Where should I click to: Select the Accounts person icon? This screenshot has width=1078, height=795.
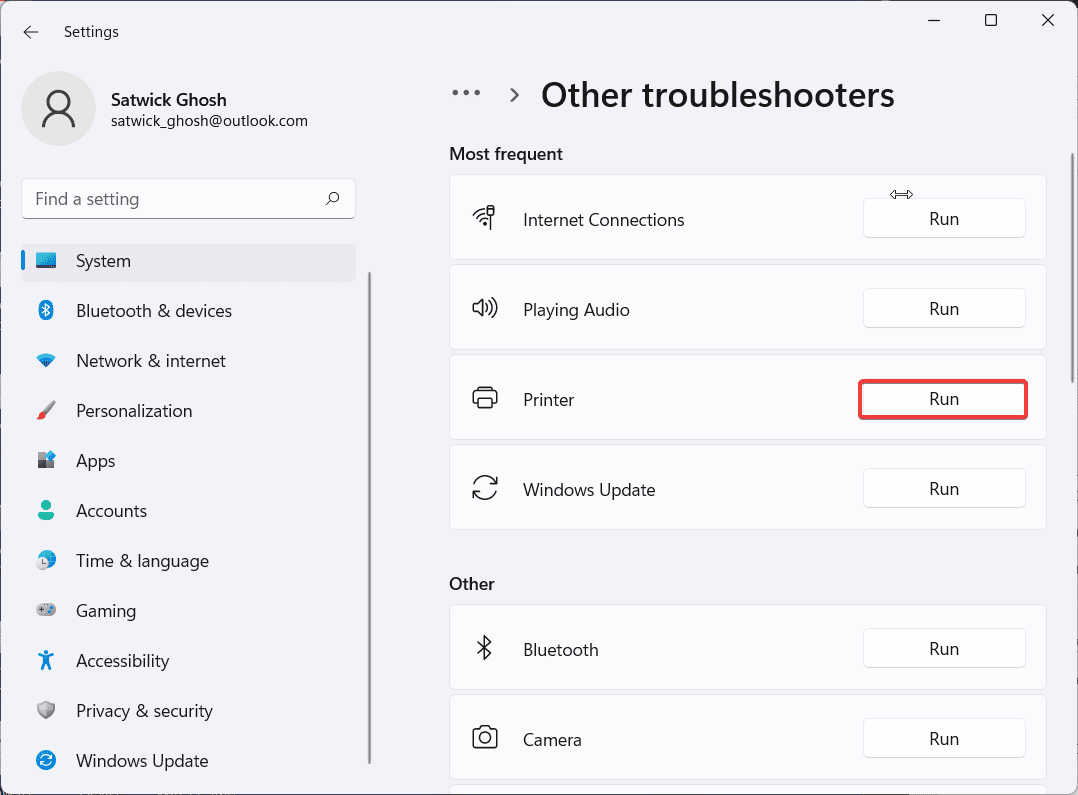click(46, 510)
